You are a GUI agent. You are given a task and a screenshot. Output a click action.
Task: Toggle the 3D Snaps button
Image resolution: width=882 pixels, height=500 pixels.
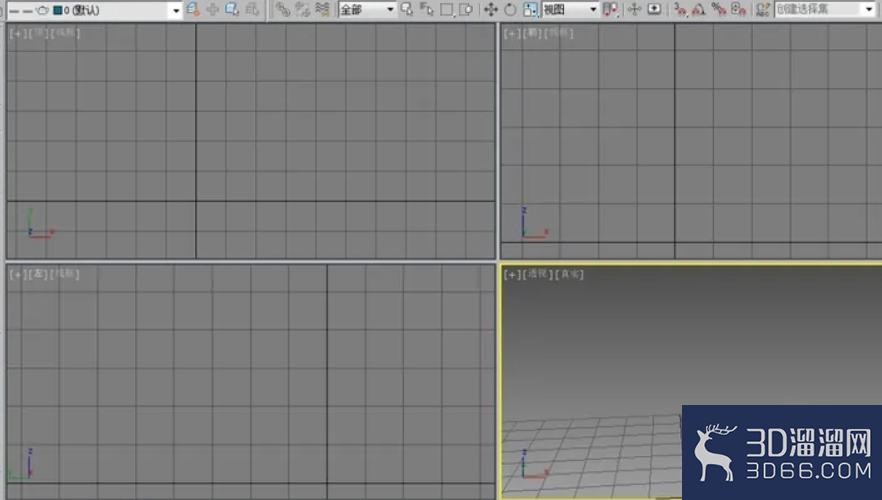coord(681,10)
